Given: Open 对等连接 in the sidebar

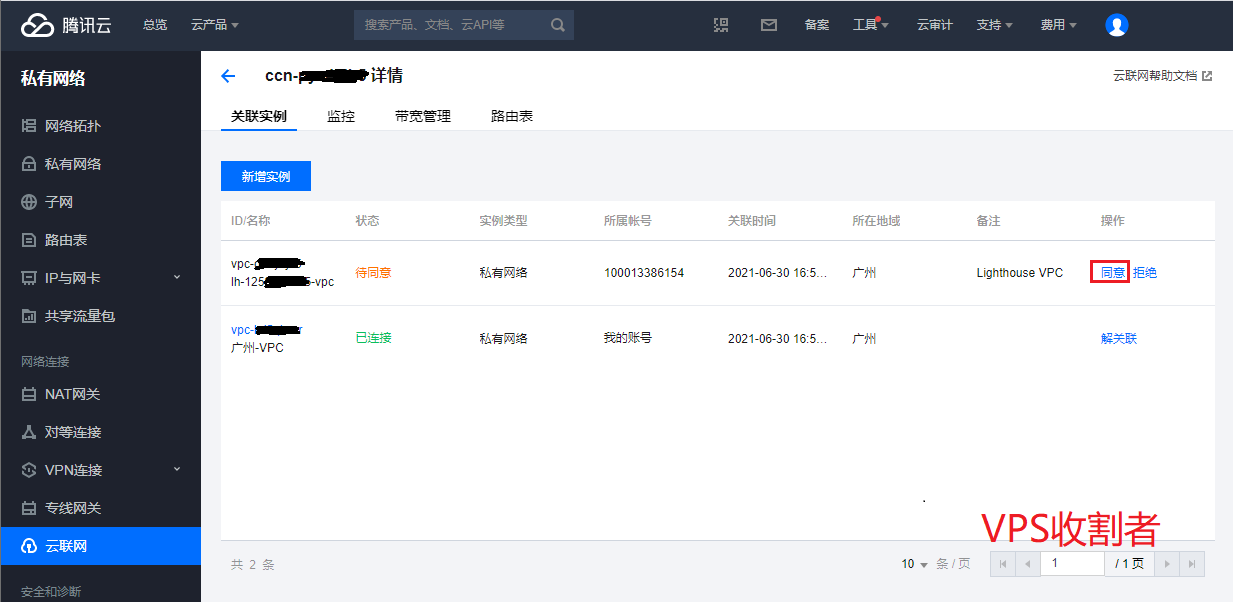Looking at the screenshot, I should tap(73, 432).
